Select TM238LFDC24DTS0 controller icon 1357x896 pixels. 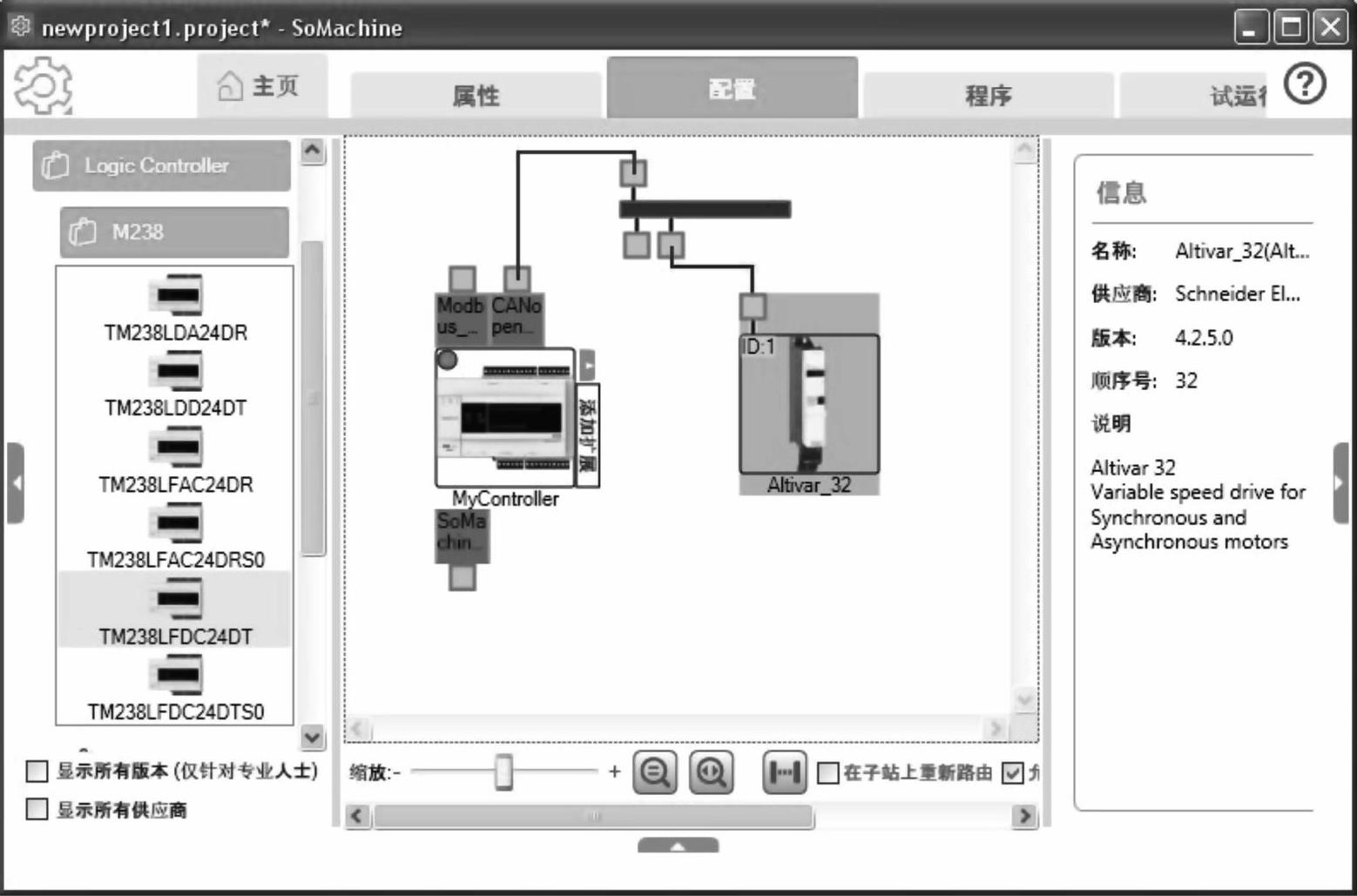click(176, 675)
